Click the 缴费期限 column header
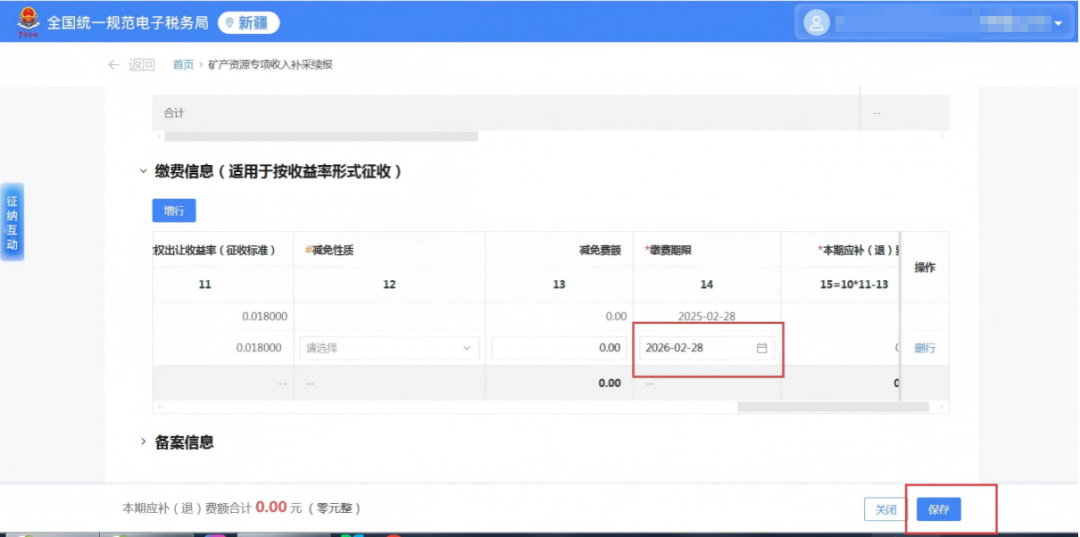The height and width of the screenshot is (537, 1080). [668, 251]
